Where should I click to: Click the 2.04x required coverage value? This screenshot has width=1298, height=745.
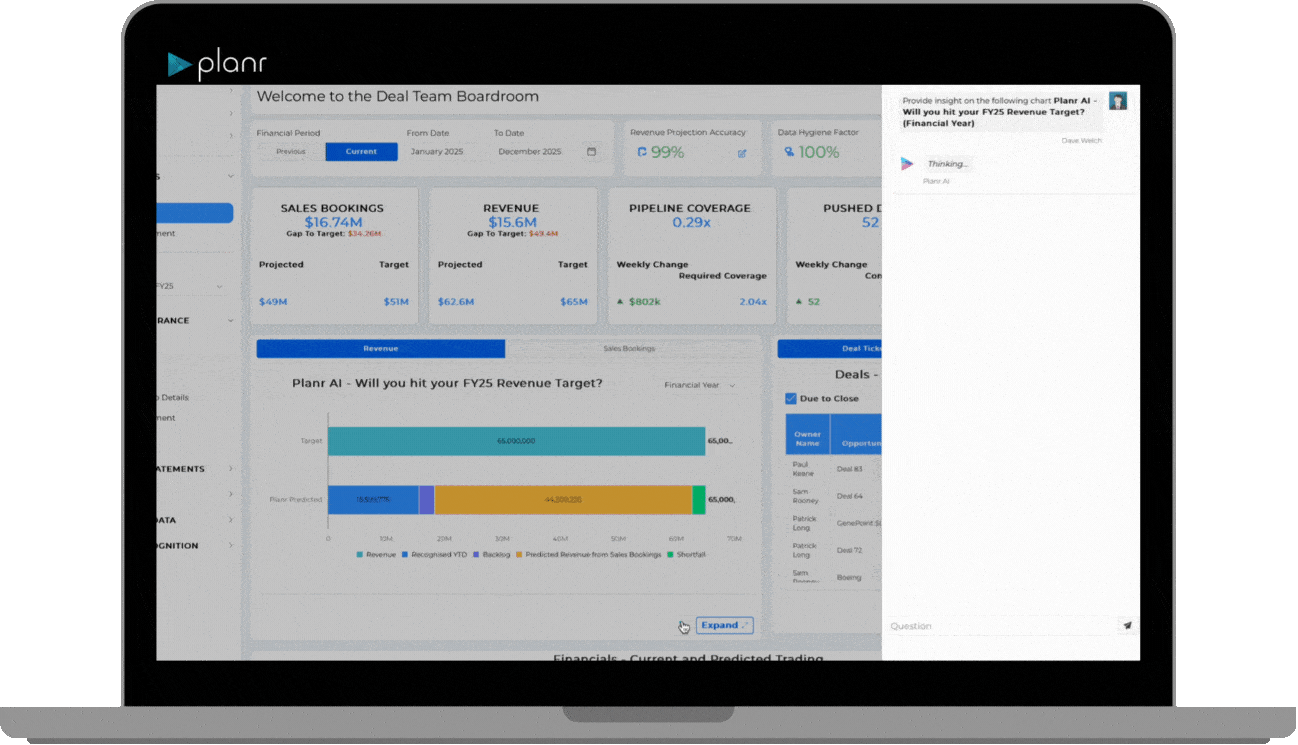click(x=753, y=302)
